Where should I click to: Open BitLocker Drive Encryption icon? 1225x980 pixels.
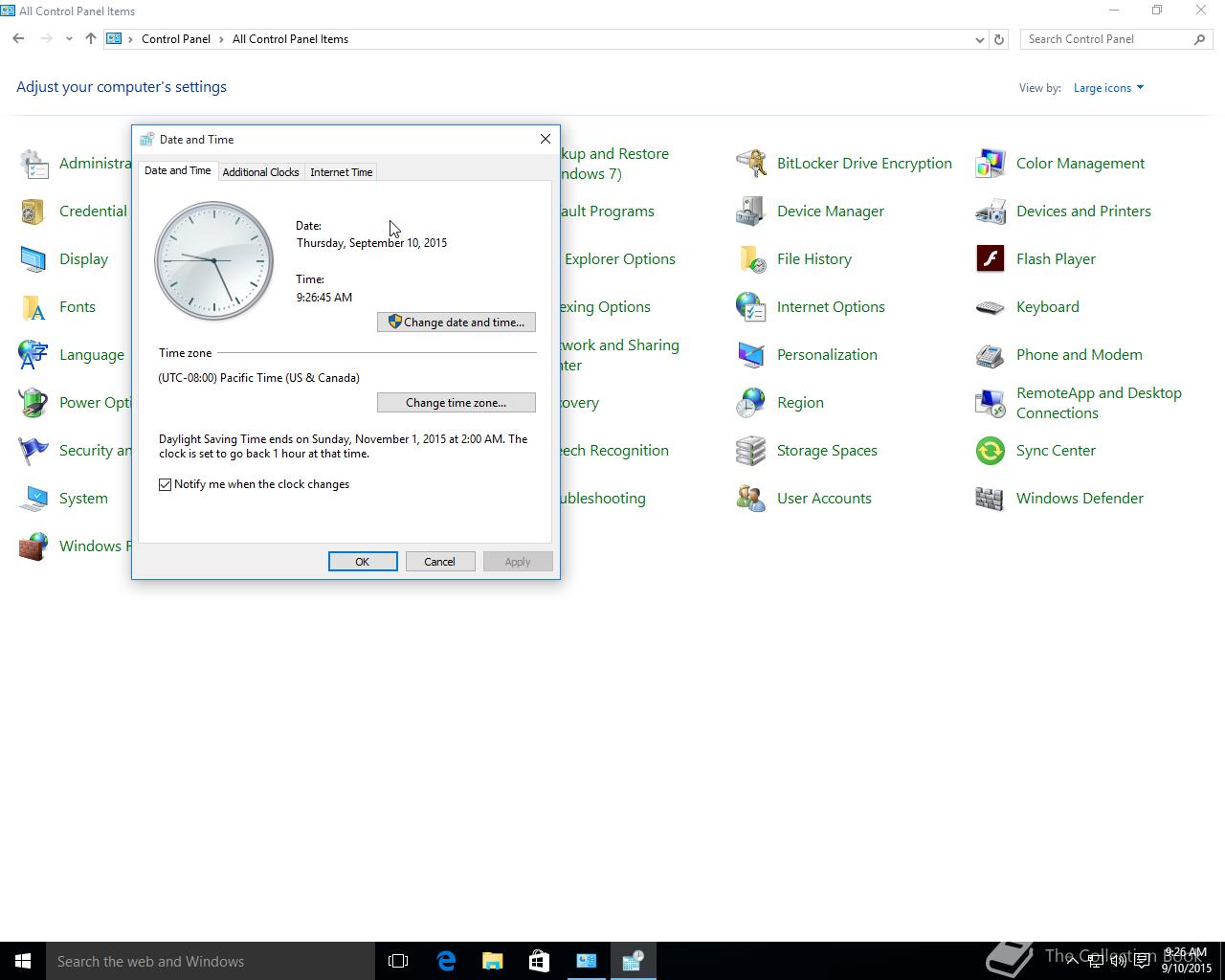751,164
